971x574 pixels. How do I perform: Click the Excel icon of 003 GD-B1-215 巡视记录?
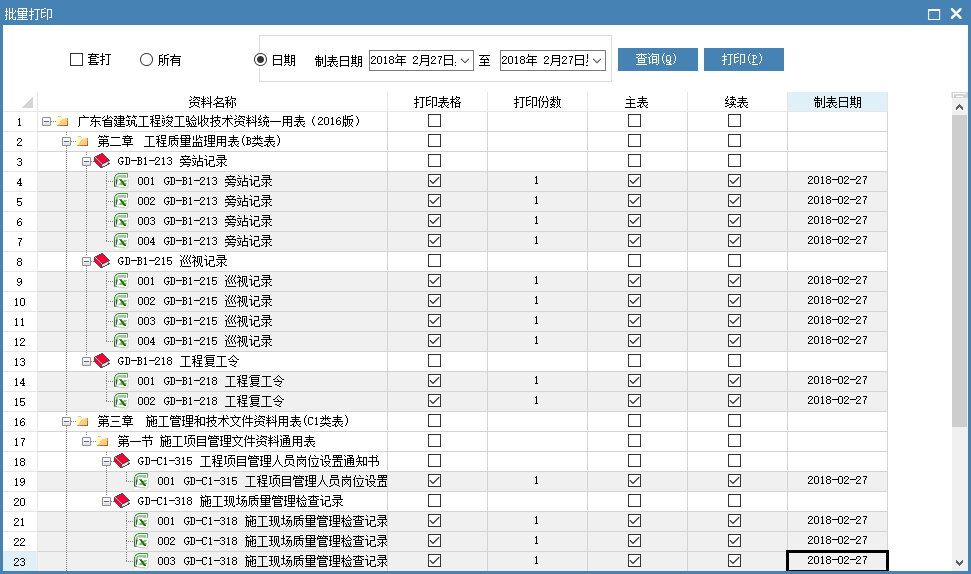pyautogui.click(x=121, y=321)
